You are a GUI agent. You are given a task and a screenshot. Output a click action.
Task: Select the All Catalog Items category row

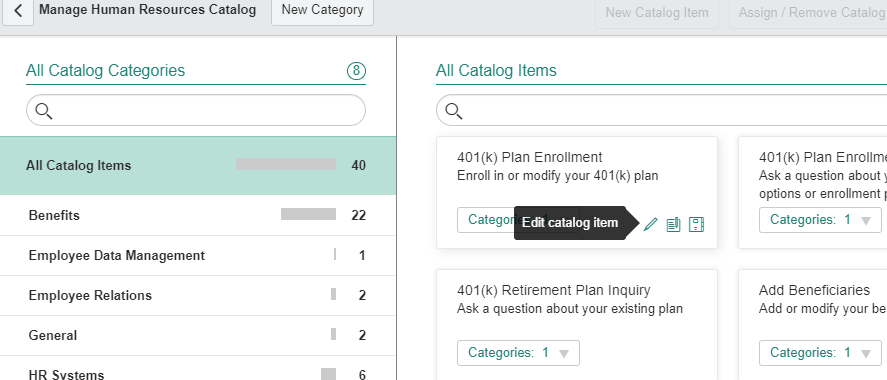click(198, 166)
